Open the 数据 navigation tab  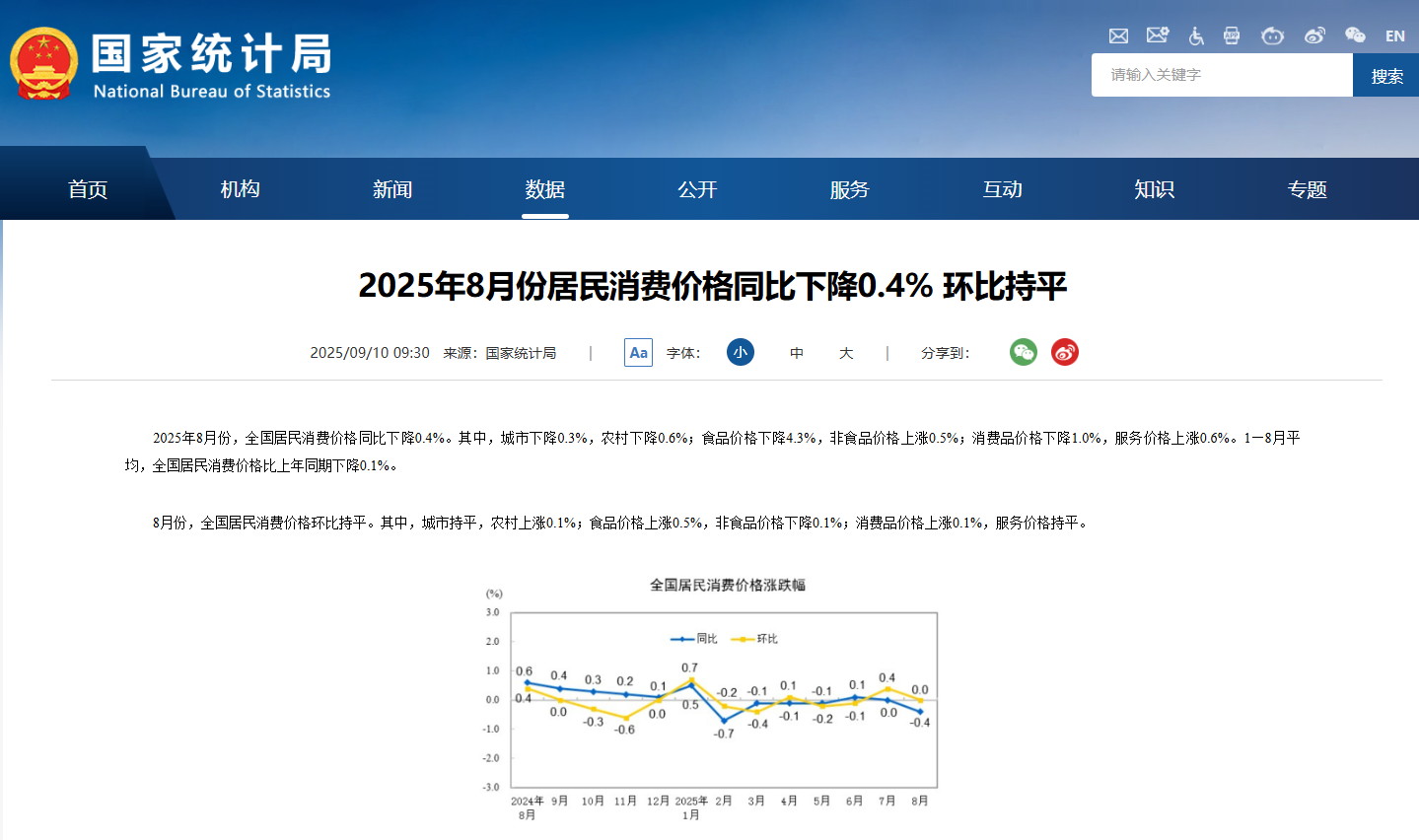pos(545,189)
